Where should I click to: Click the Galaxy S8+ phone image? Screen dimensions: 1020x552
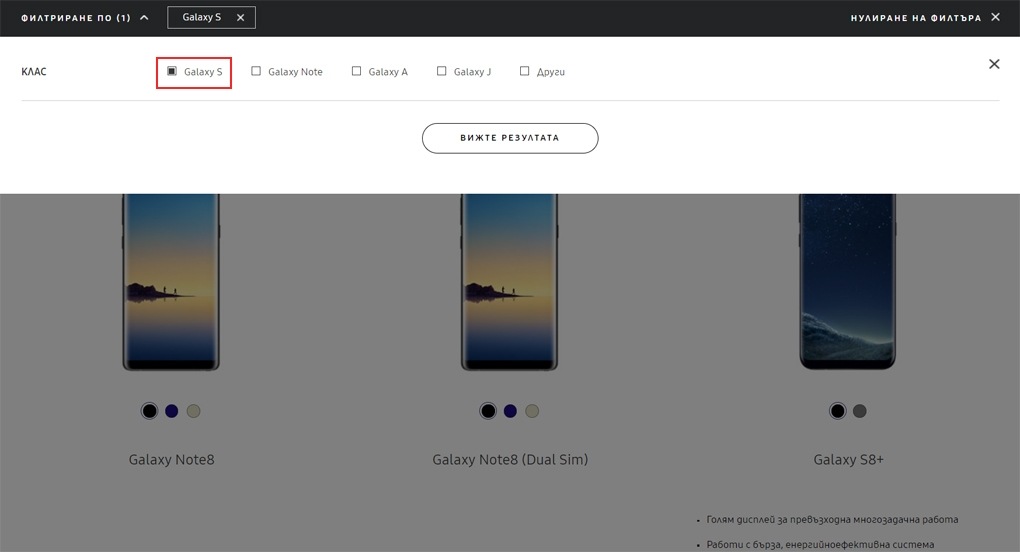848,282
